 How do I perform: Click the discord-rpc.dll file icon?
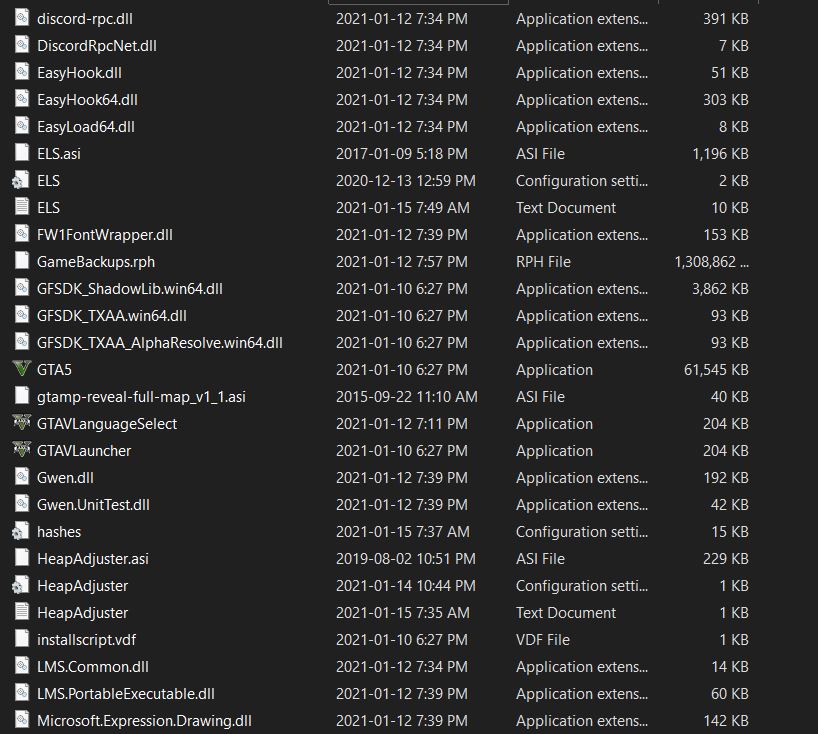click(21, 18)
